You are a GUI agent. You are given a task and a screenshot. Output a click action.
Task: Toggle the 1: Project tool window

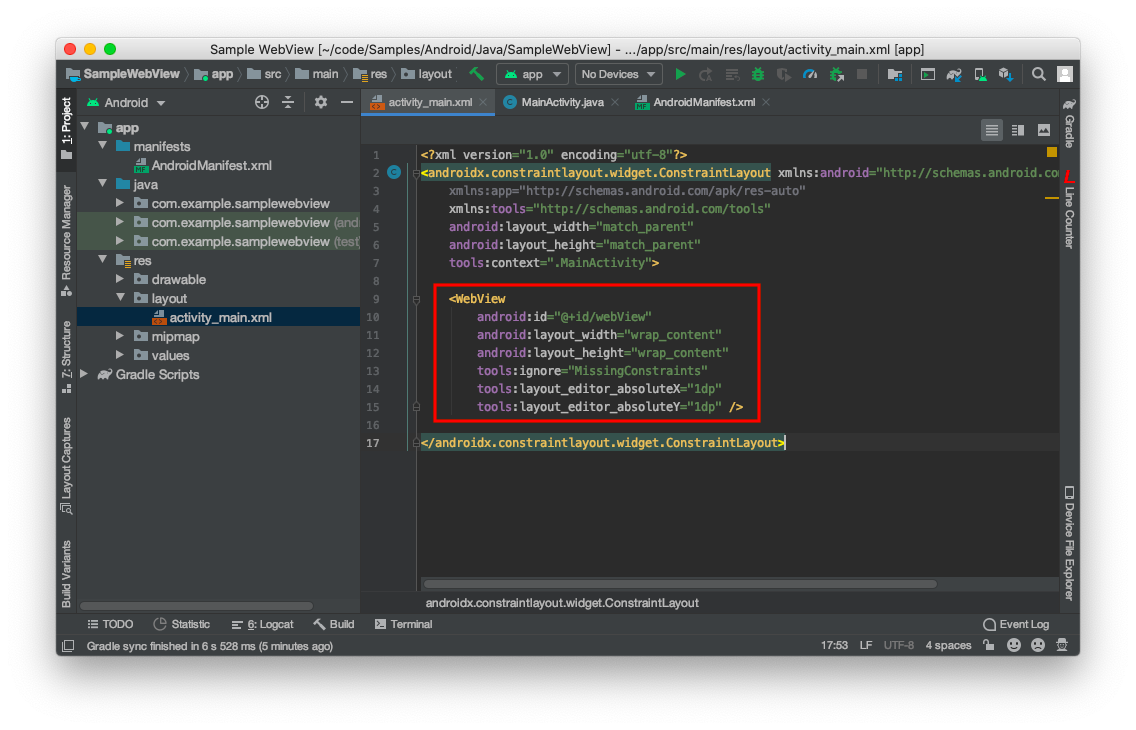pos(67,129)
